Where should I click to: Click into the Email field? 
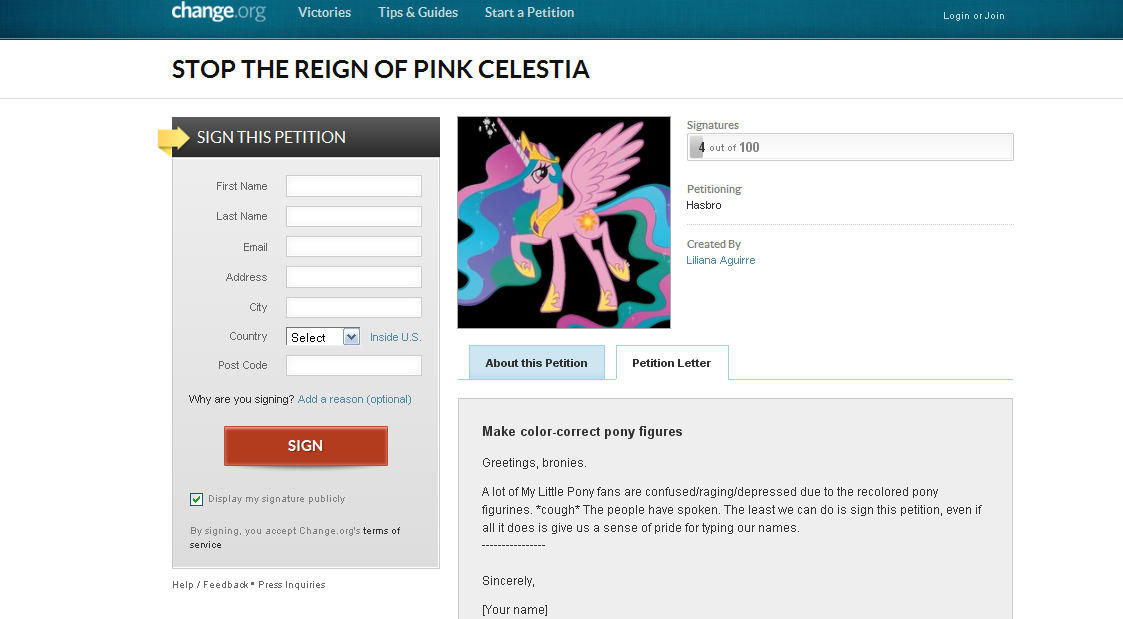point(353,247)
